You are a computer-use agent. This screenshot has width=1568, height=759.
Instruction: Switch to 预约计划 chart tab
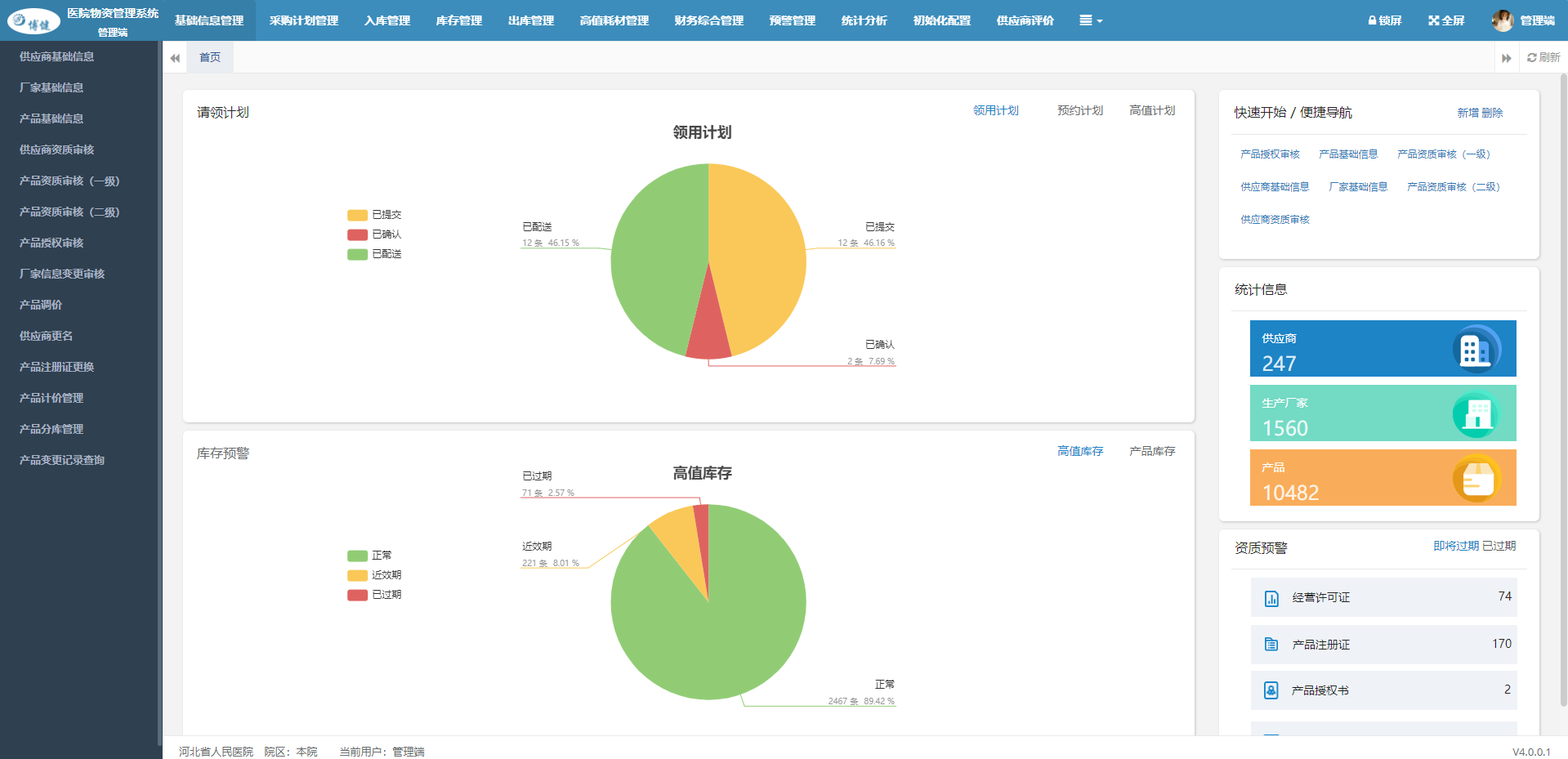(x=1080, y=110)
